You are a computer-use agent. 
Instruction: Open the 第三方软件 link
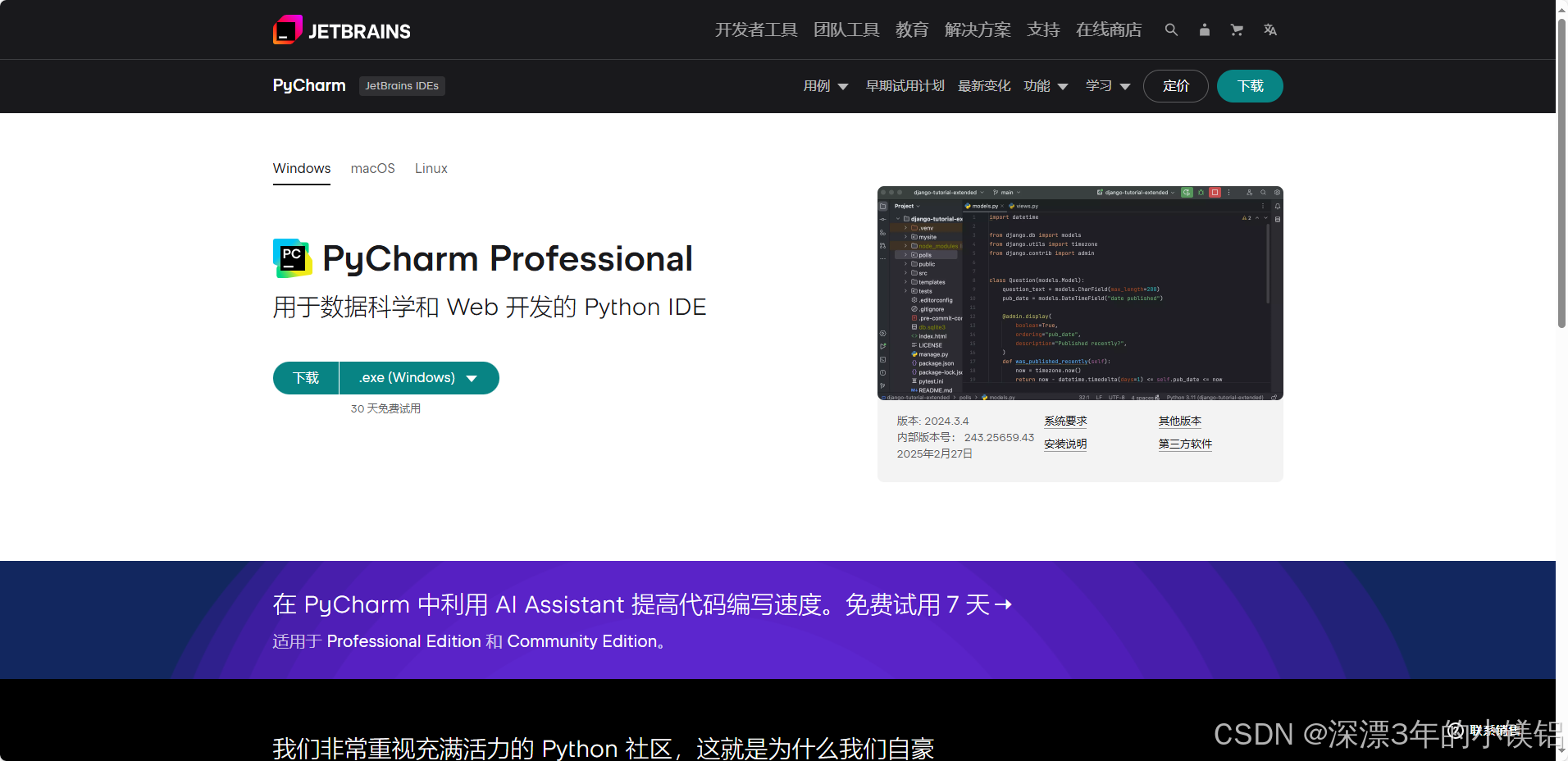pos(1185,444)
